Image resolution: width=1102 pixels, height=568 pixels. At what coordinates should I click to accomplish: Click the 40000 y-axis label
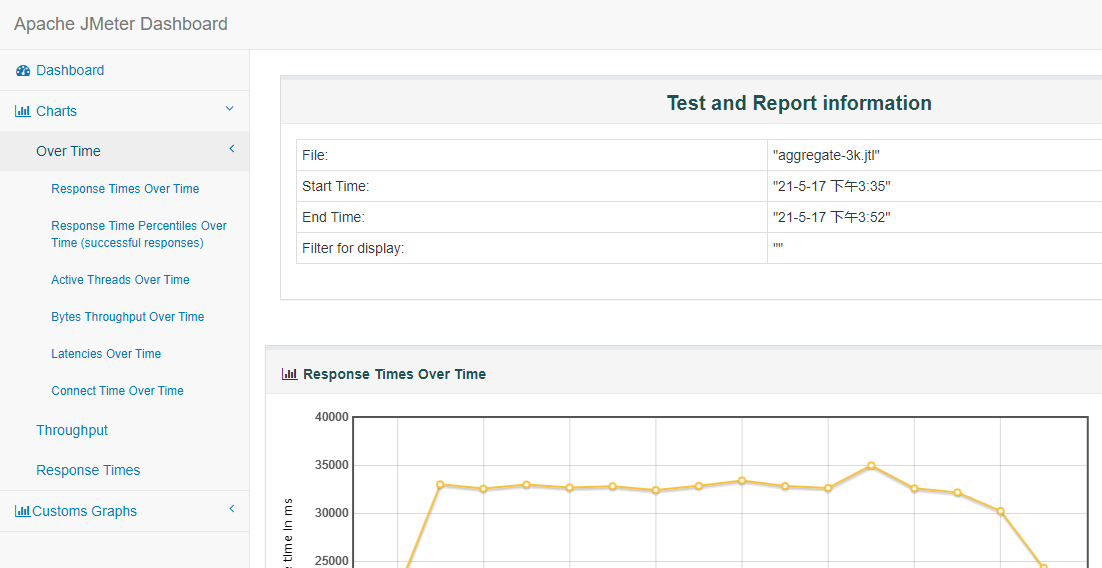332,417
